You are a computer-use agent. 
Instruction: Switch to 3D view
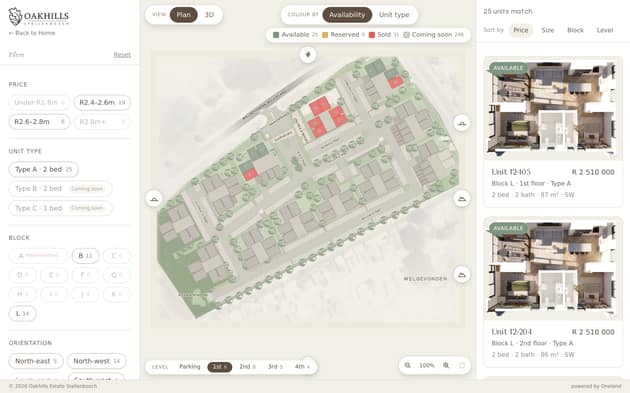209,15
